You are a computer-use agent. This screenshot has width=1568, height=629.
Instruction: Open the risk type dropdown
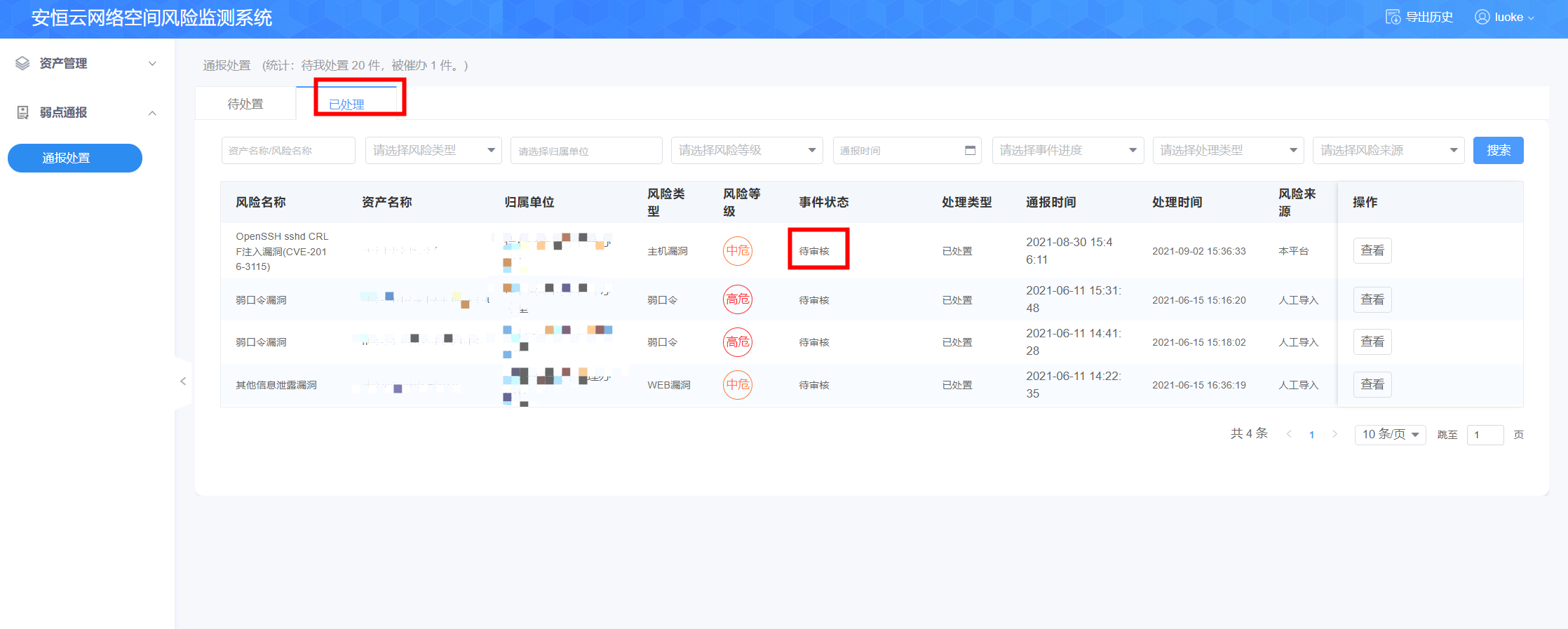[433, 150]
